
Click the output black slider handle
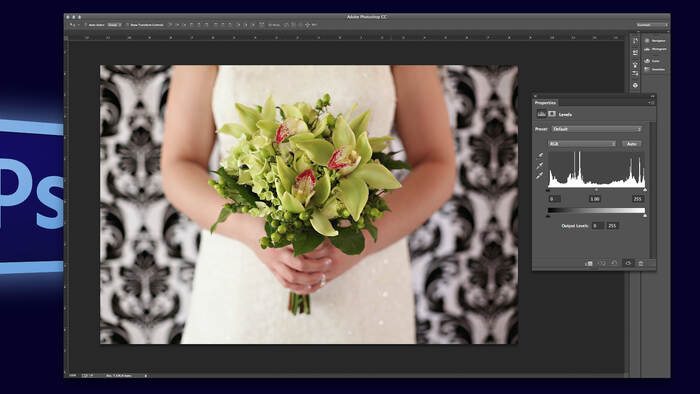[548, 216]
